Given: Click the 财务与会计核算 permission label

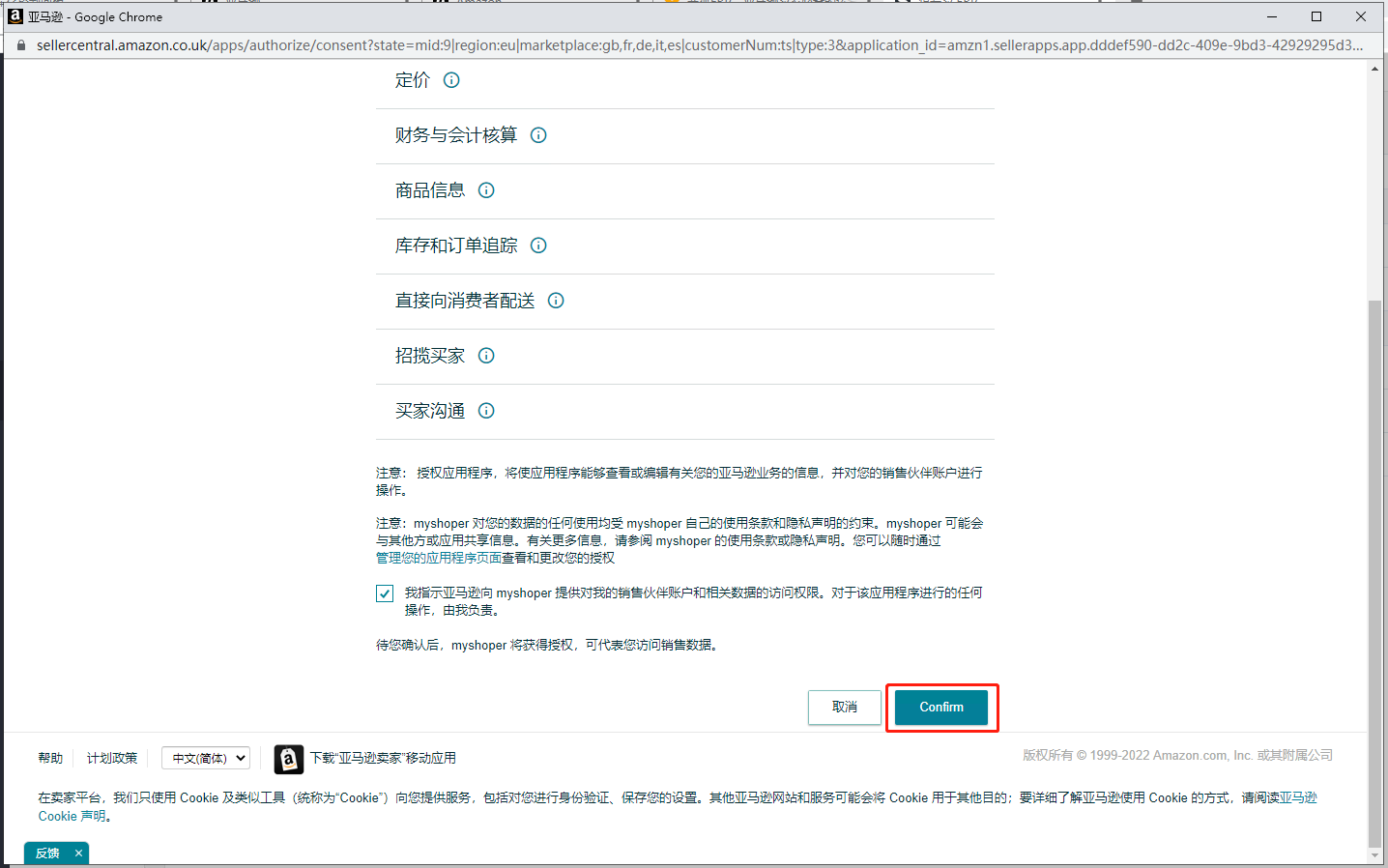Looking at the screenshot, I should tap(456, 135).
